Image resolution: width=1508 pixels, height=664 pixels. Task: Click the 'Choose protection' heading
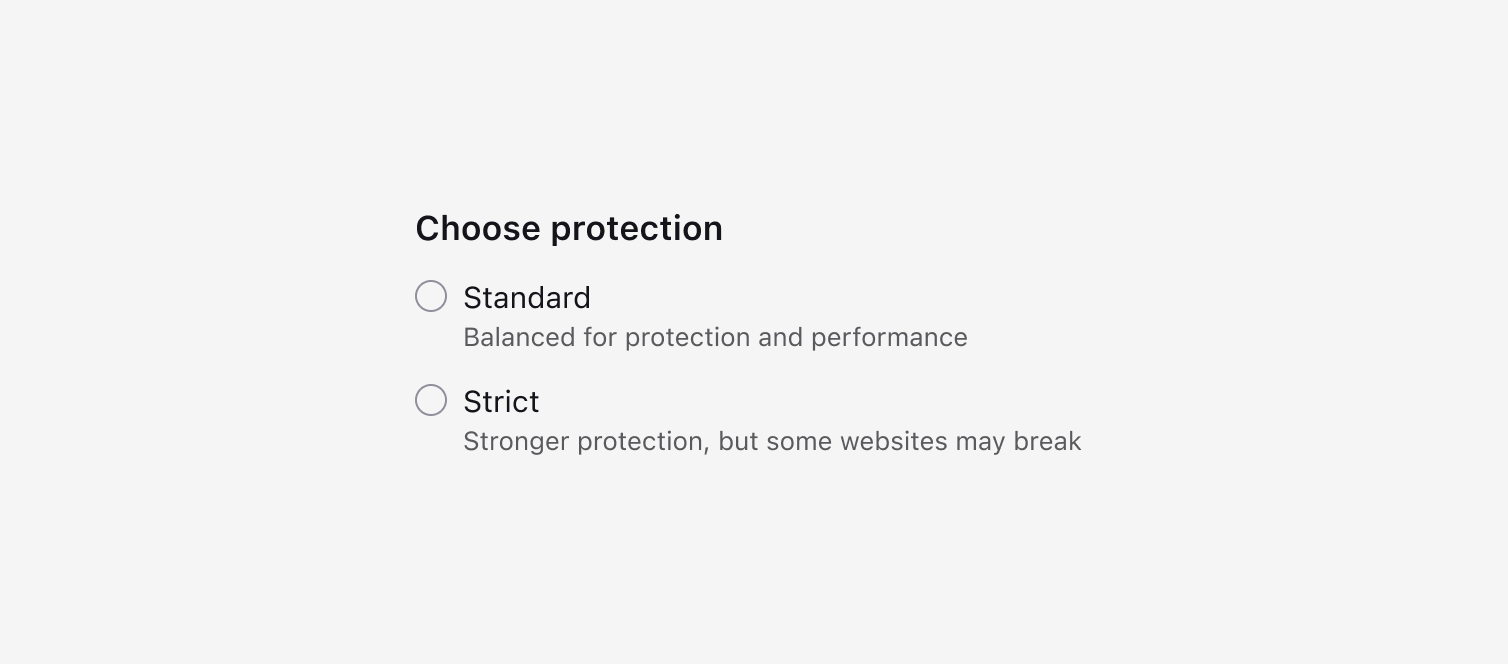click(568, 229)
